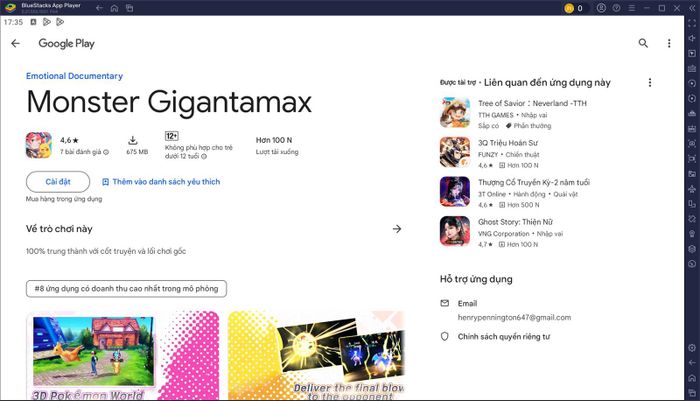
Task: Click the BlueStacks title bar home icon
Action: click(114, 8)
